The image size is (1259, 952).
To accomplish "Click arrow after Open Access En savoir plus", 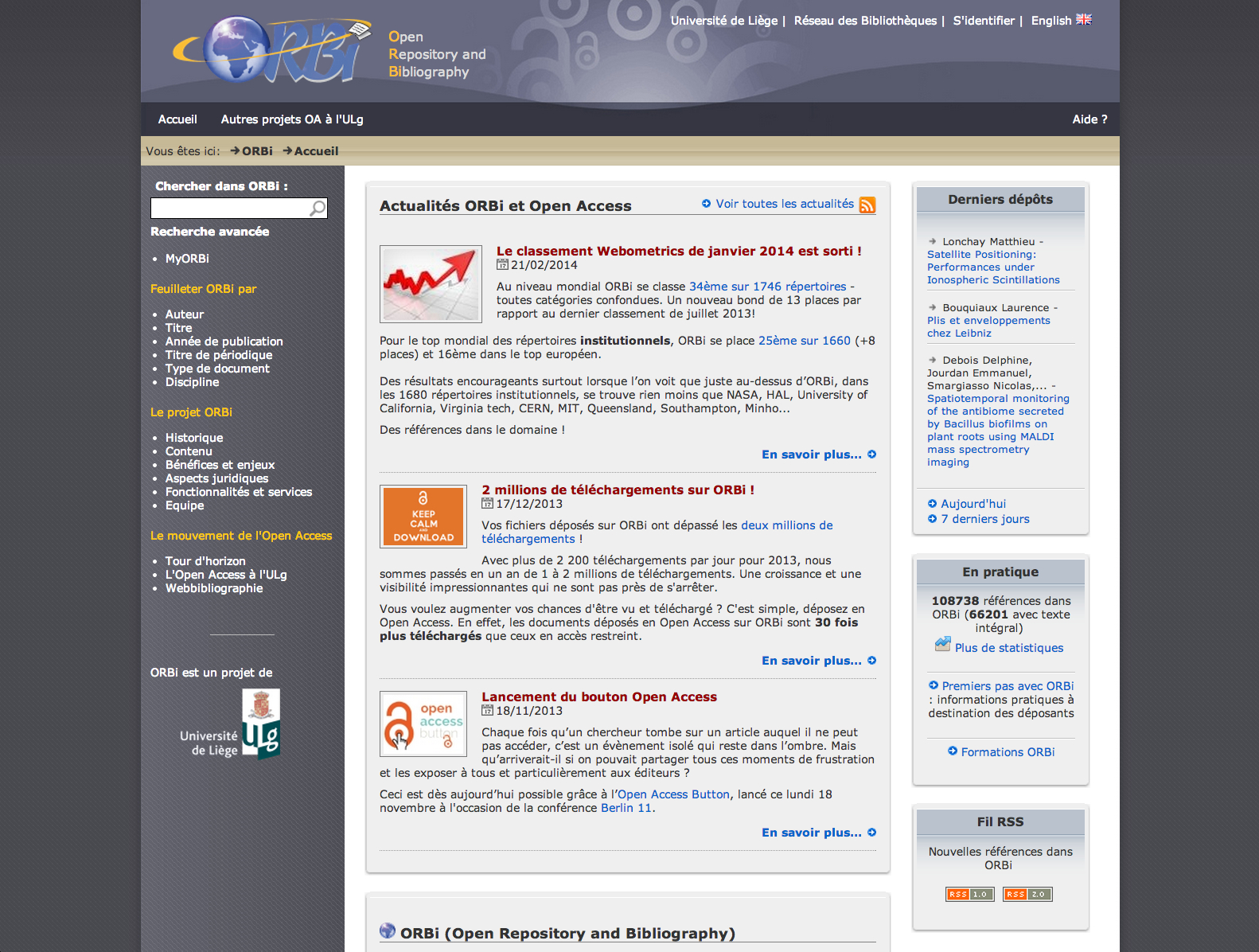I will (872, 832).
